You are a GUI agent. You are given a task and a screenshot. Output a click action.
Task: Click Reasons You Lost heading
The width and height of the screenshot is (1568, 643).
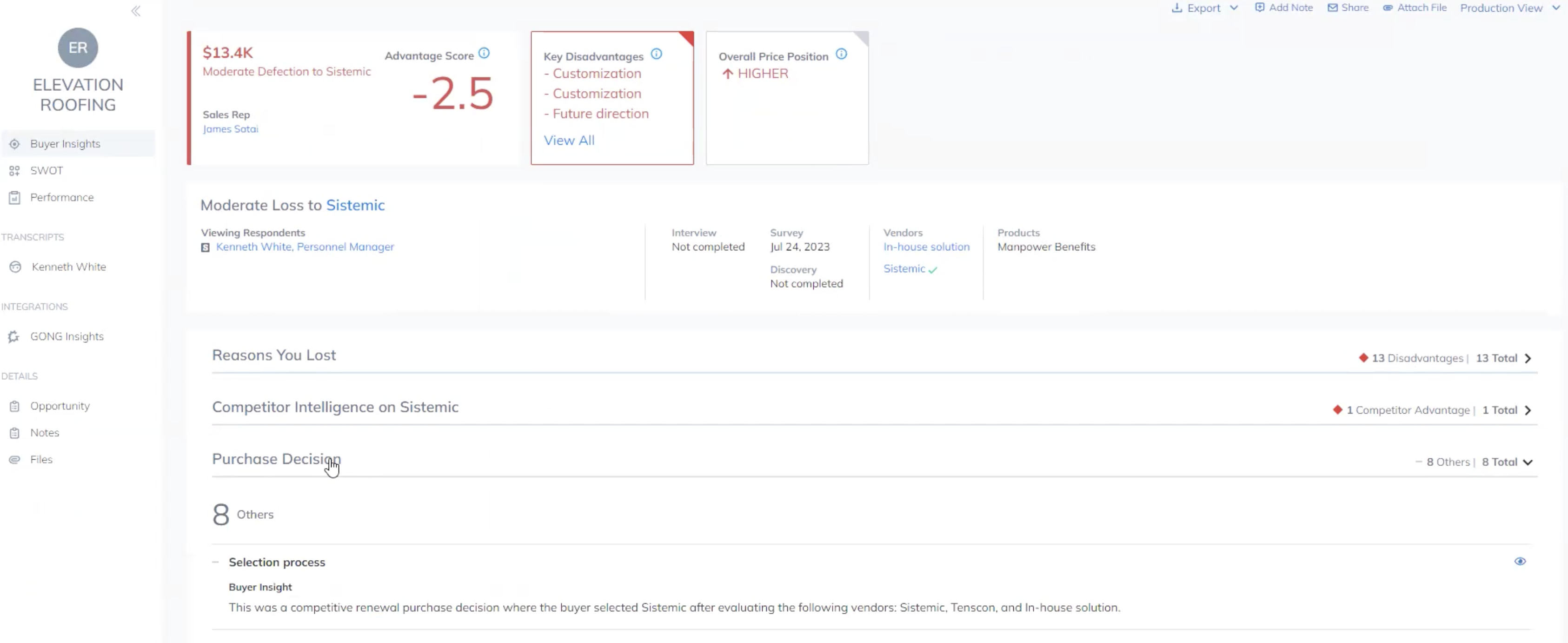(x=274, y=355)
